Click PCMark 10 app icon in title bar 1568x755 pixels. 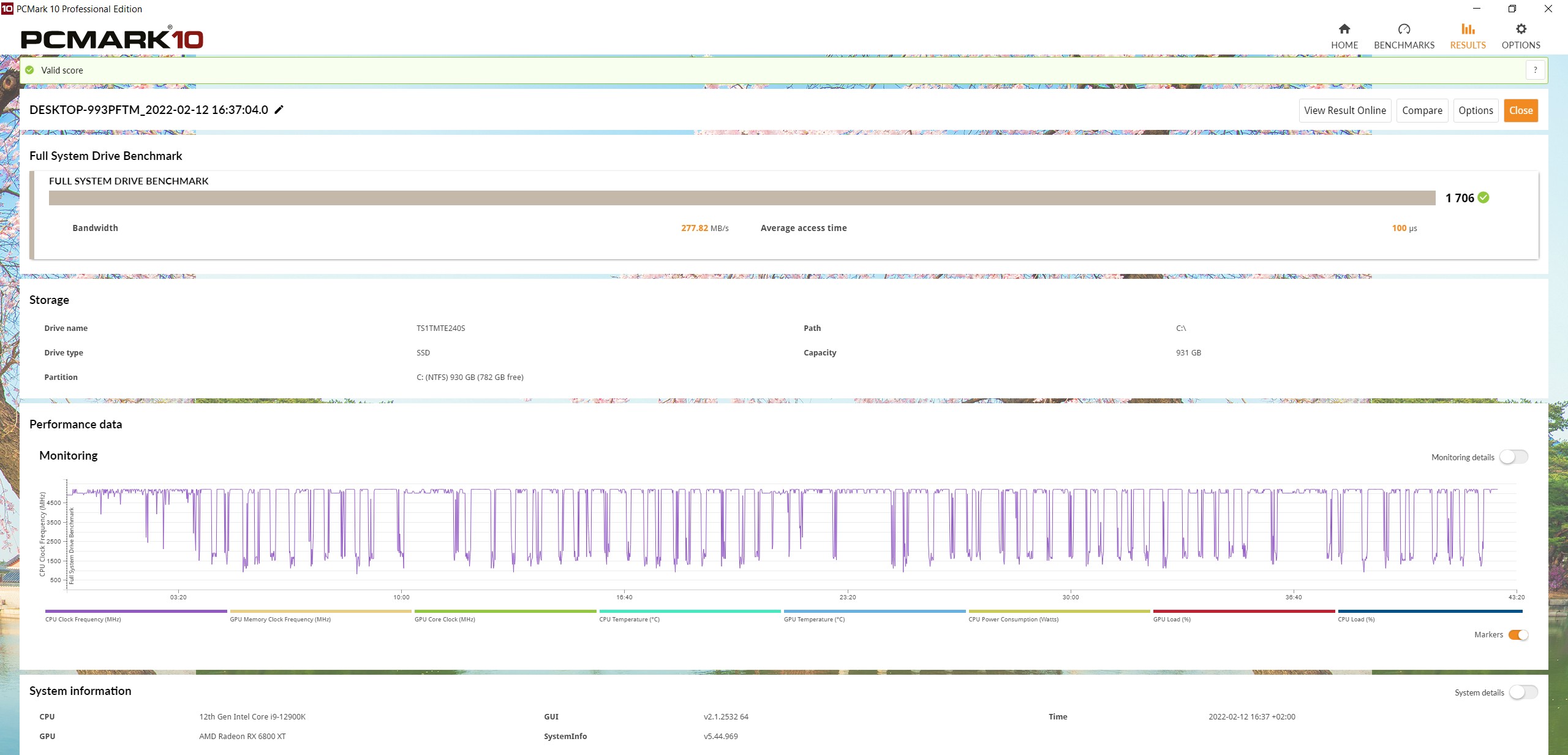tap(7, 9)
